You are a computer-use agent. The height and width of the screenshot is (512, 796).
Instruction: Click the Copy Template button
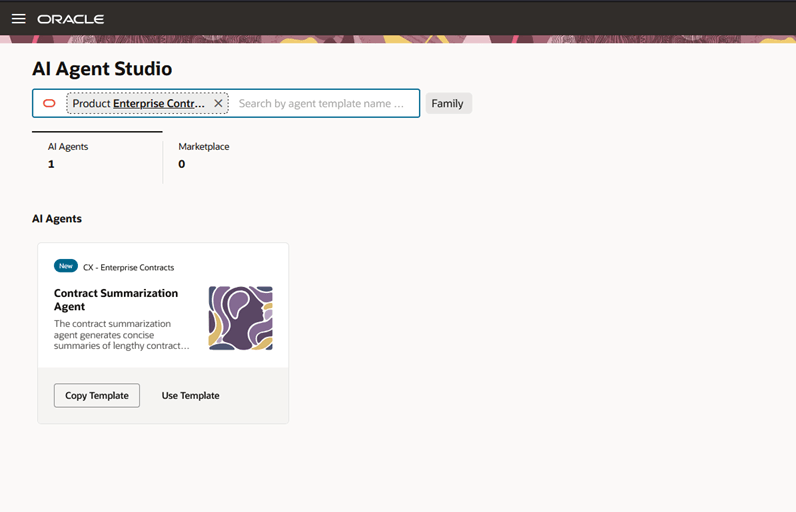pyautogui.click(x=97, y=395)
